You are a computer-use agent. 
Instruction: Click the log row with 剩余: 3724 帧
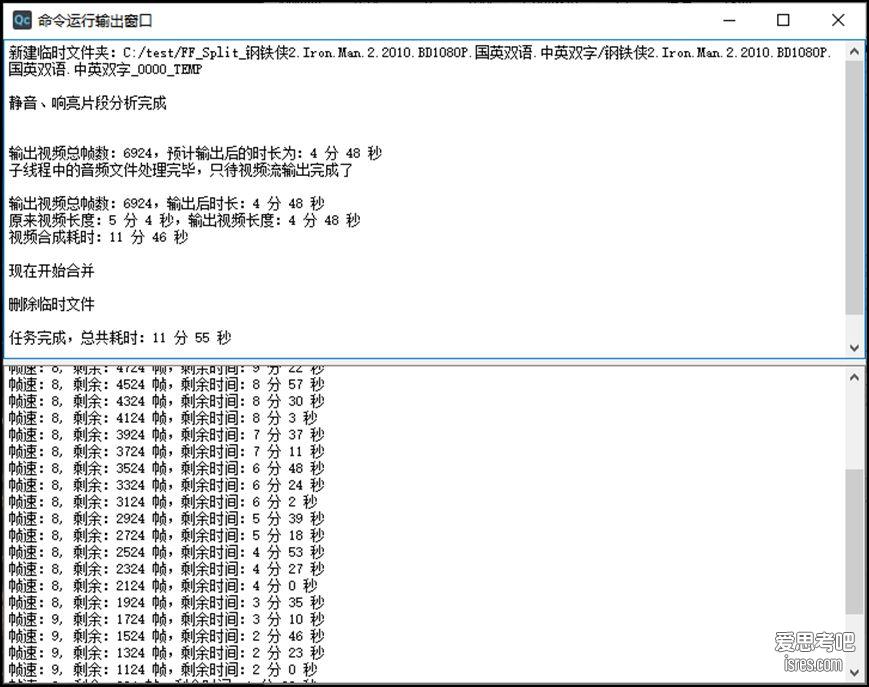pyautogui.click(x=166, y=452)
